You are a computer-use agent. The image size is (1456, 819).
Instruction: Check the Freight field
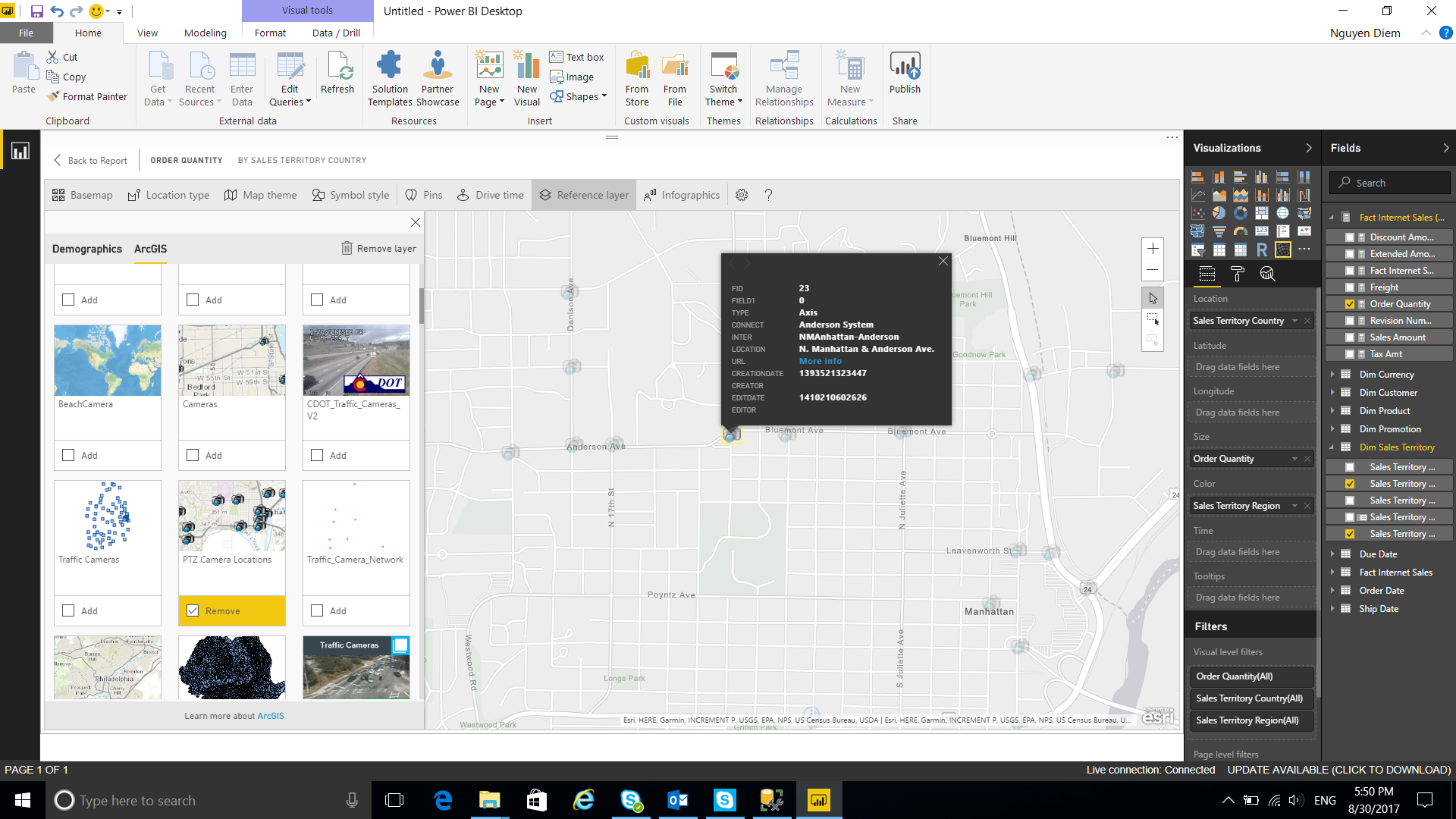point(1350,287)
